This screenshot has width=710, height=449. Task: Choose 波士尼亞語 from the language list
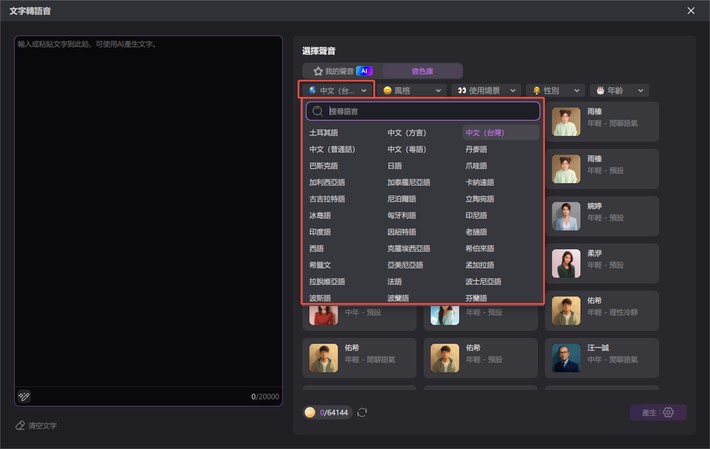[x=483, y=282]
